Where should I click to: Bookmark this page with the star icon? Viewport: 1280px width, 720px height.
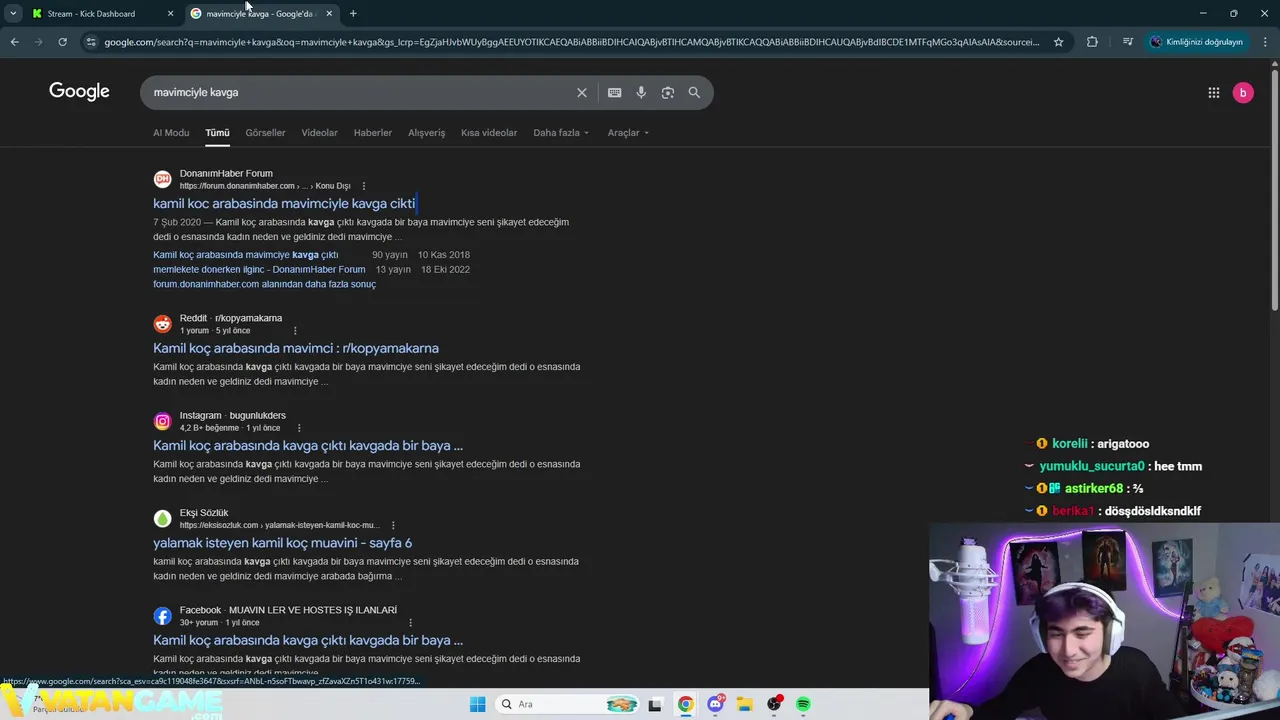(1058, 42)
